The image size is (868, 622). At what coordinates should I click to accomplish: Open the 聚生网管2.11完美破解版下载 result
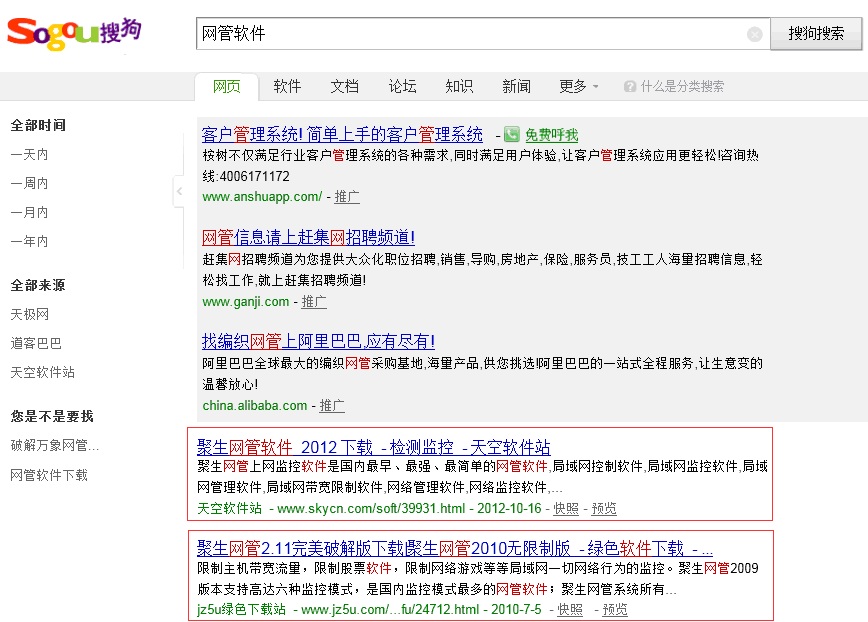pos(454,548)
